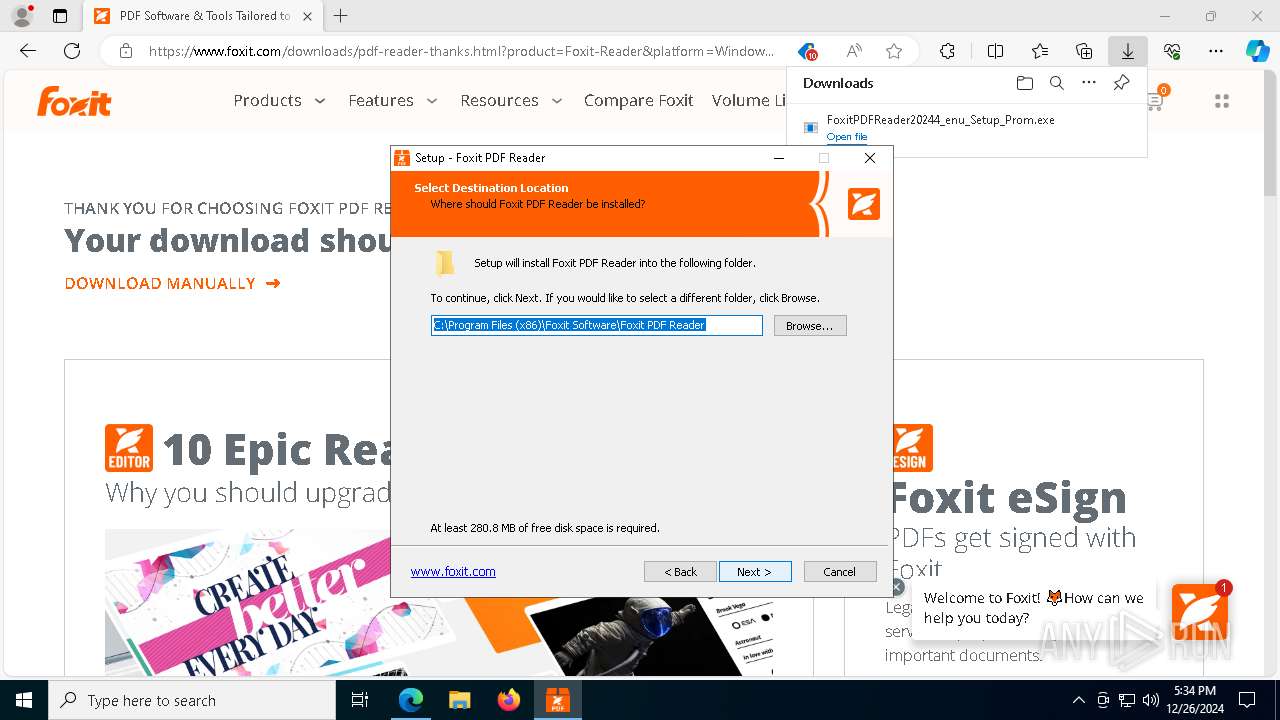Pin the Downloads panel
This screenshot has height=720, width=1280.
click(x=1121, y=83)
